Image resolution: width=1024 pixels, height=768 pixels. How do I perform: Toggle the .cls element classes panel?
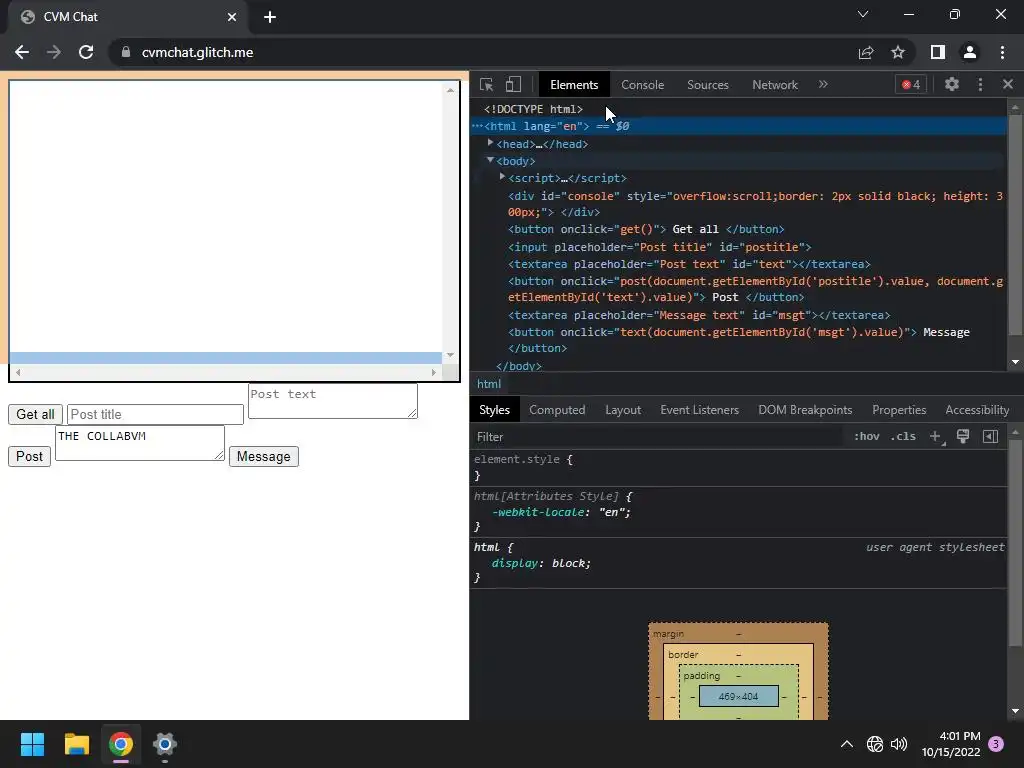pos(903,436)
